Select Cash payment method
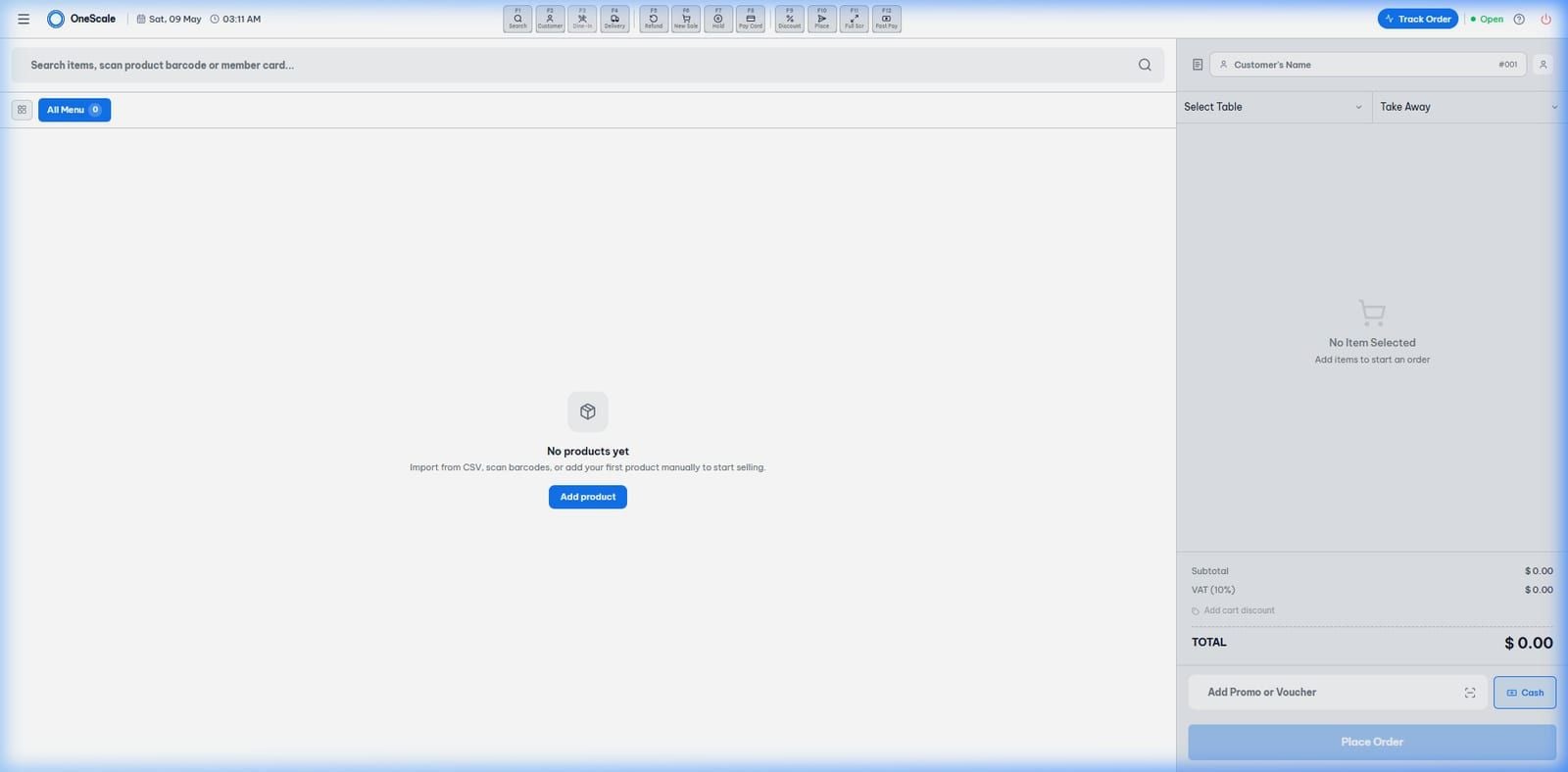This screenshot has height=772, width=1568. pyautogui.click(x=1525, y=693)
